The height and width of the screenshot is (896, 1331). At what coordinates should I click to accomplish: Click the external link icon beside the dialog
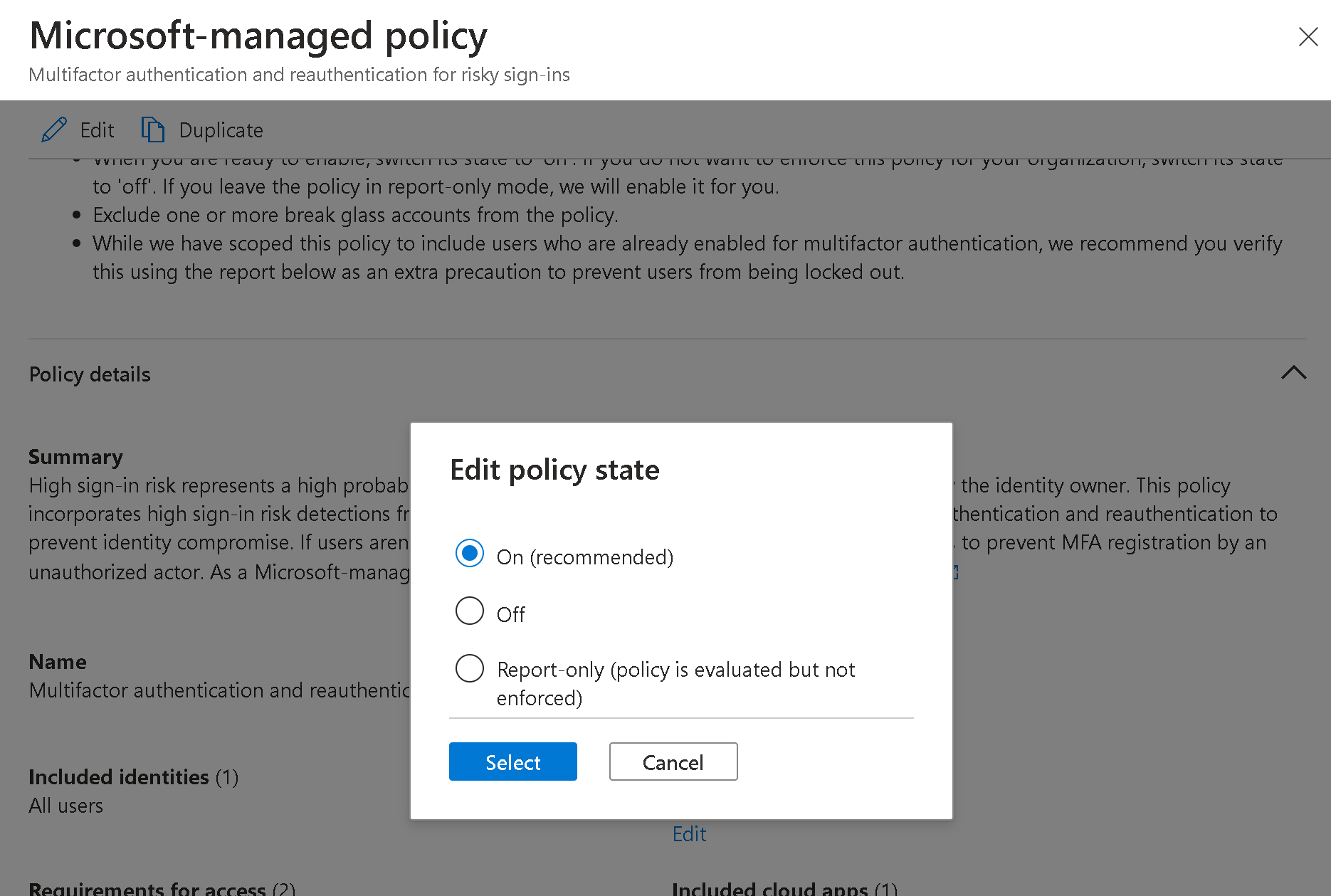pos(956,572)
